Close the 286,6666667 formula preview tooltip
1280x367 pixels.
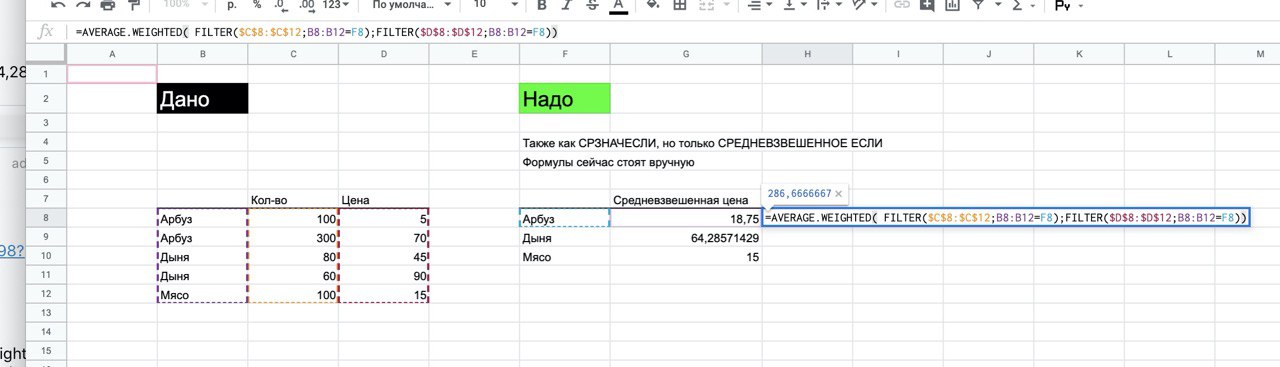click(x=838, y=194)
